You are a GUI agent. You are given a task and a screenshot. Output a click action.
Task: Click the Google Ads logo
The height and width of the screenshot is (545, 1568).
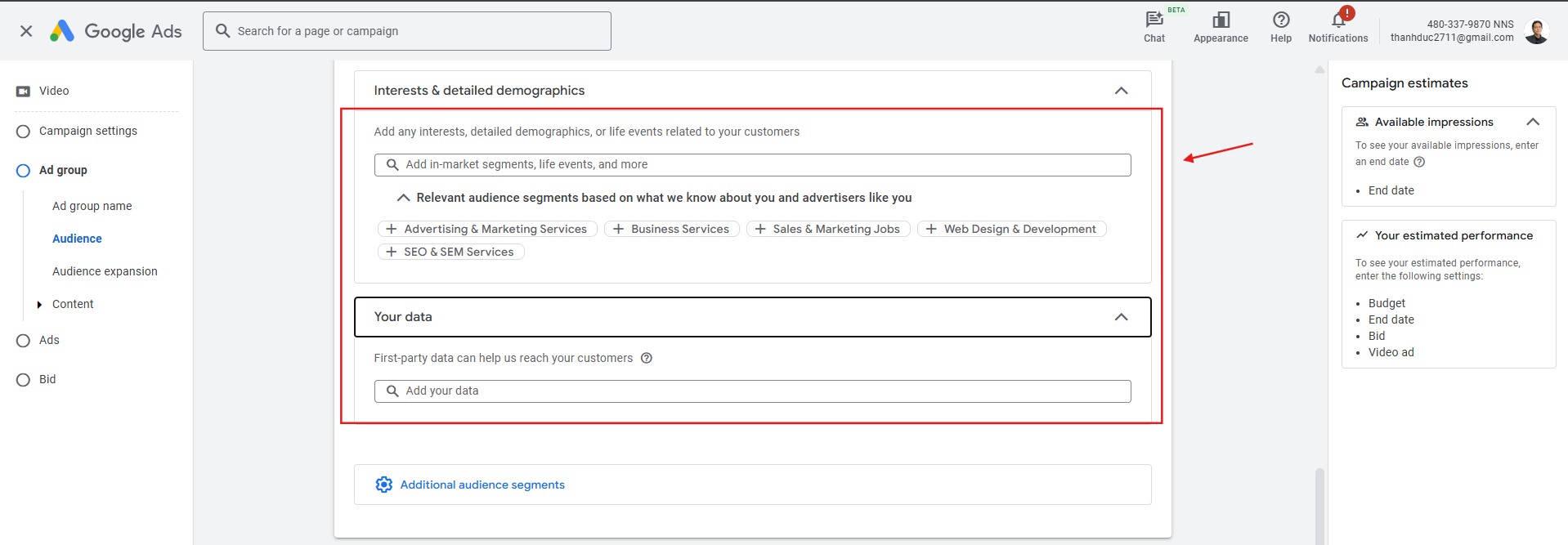click(x=116, y=31)
